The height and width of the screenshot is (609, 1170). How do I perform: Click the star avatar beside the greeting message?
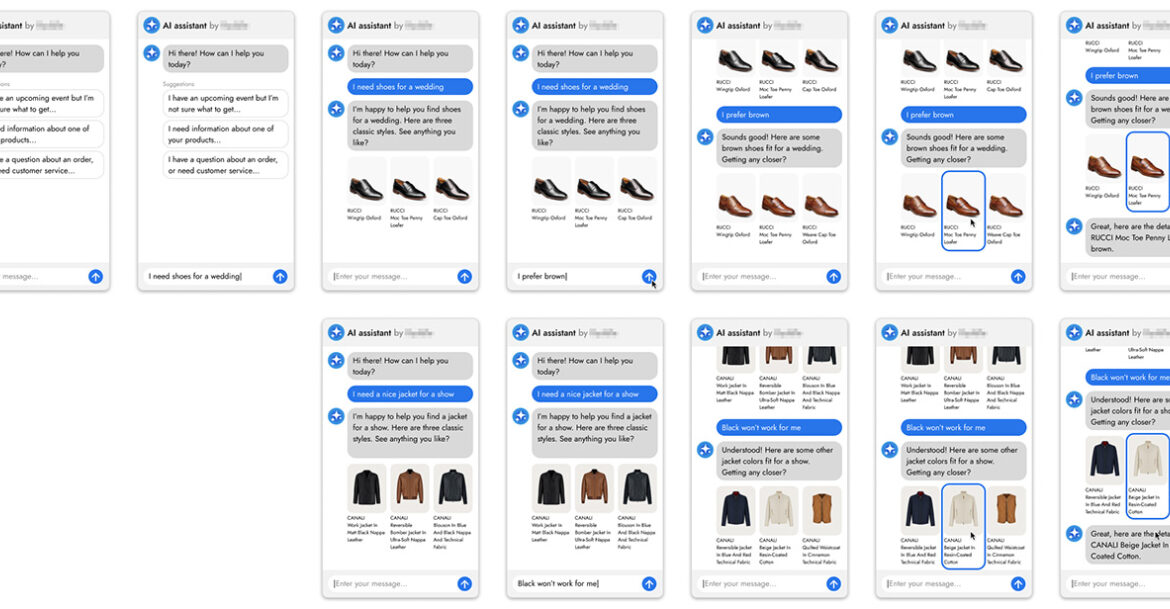152,53
